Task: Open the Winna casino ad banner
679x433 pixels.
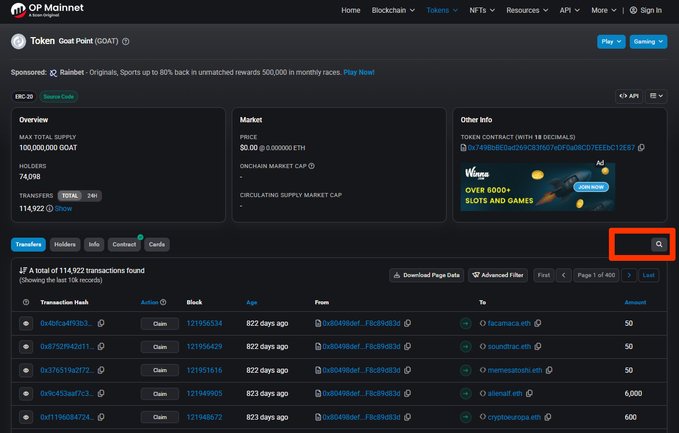Action: click(537, 187)
